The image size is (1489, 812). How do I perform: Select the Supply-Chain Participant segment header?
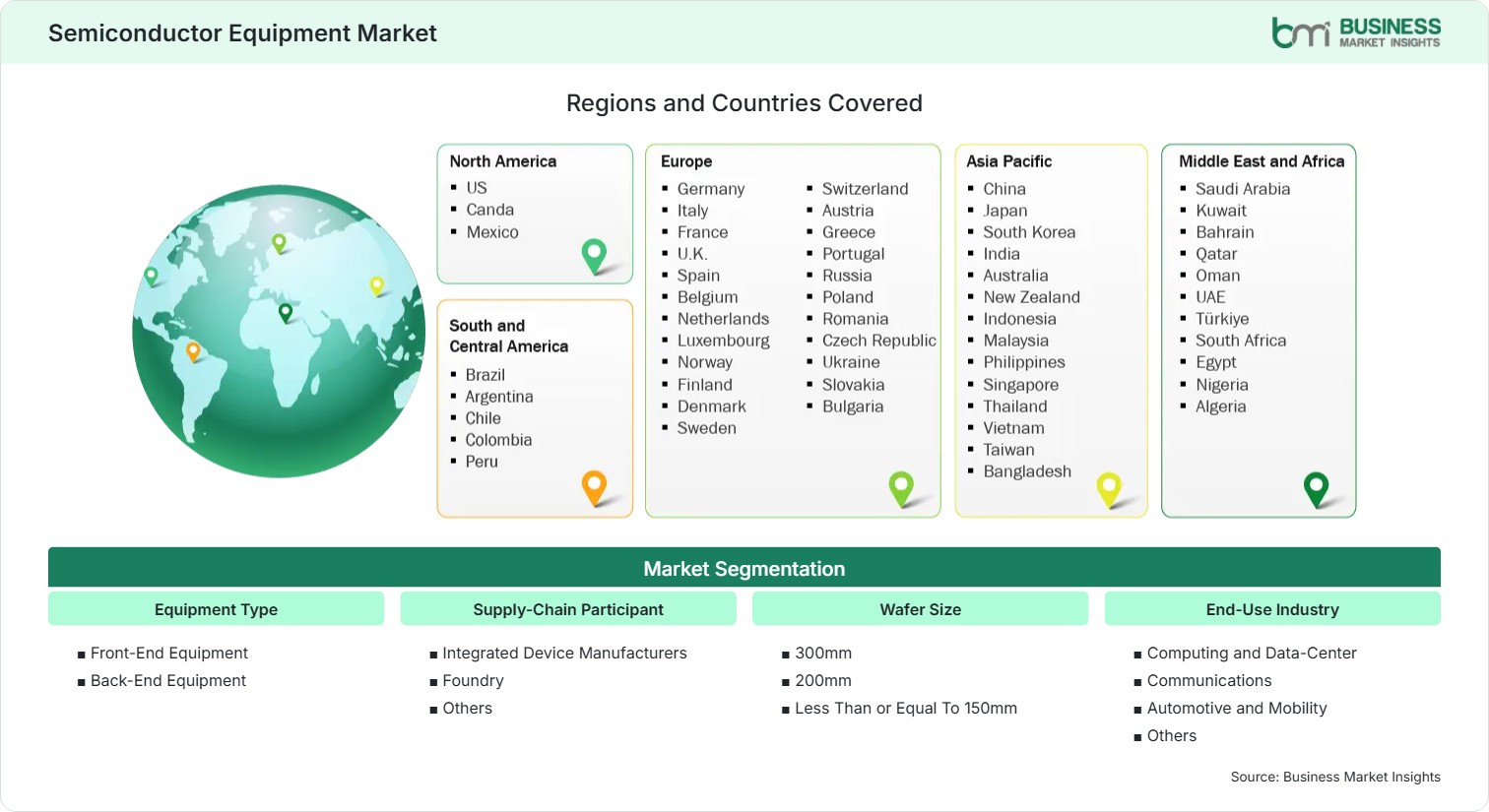tap(568, 609)
